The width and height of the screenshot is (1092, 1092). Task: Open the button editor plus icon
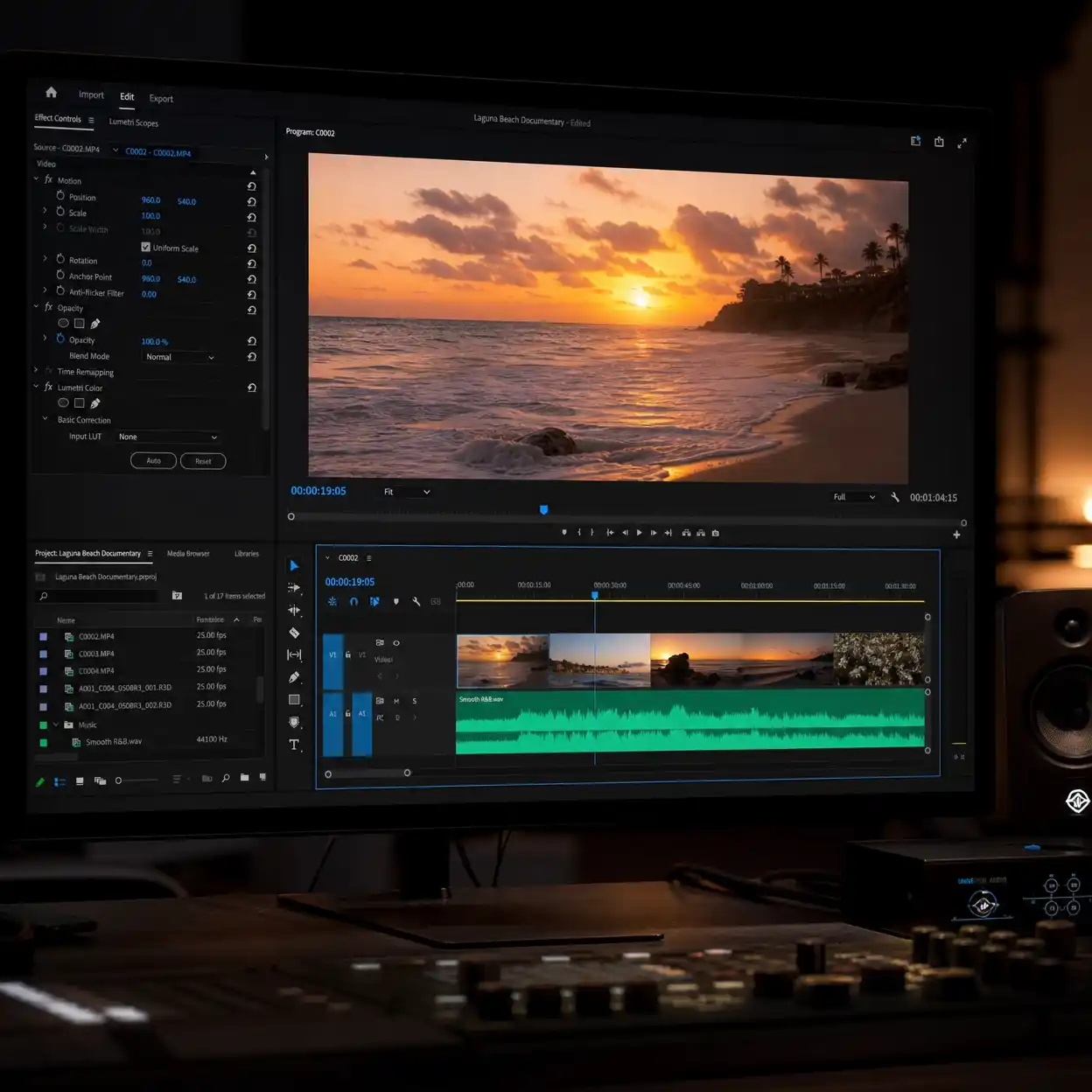(956, 535)
